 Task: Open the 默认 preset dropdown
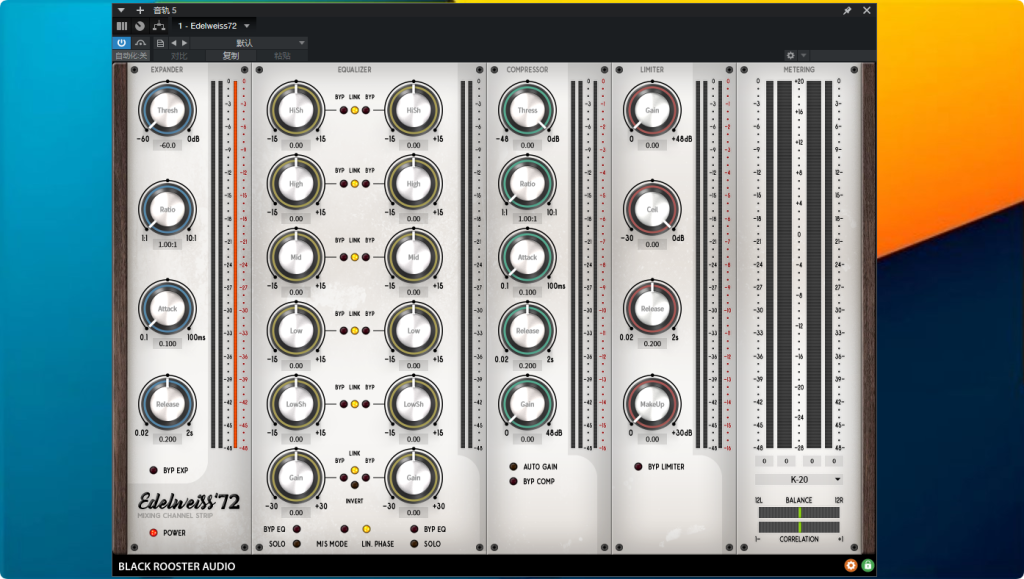coord(248,43)
